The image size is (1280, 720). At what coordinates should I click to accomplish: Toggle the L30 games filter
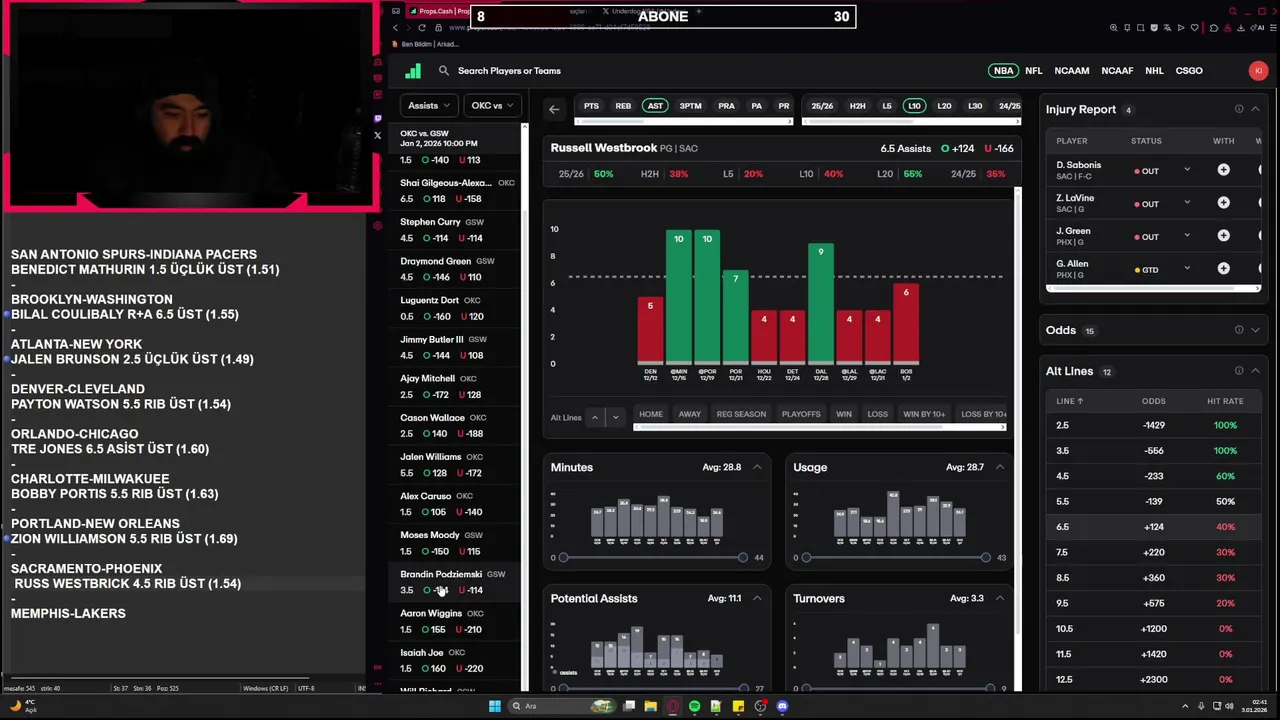975,106
